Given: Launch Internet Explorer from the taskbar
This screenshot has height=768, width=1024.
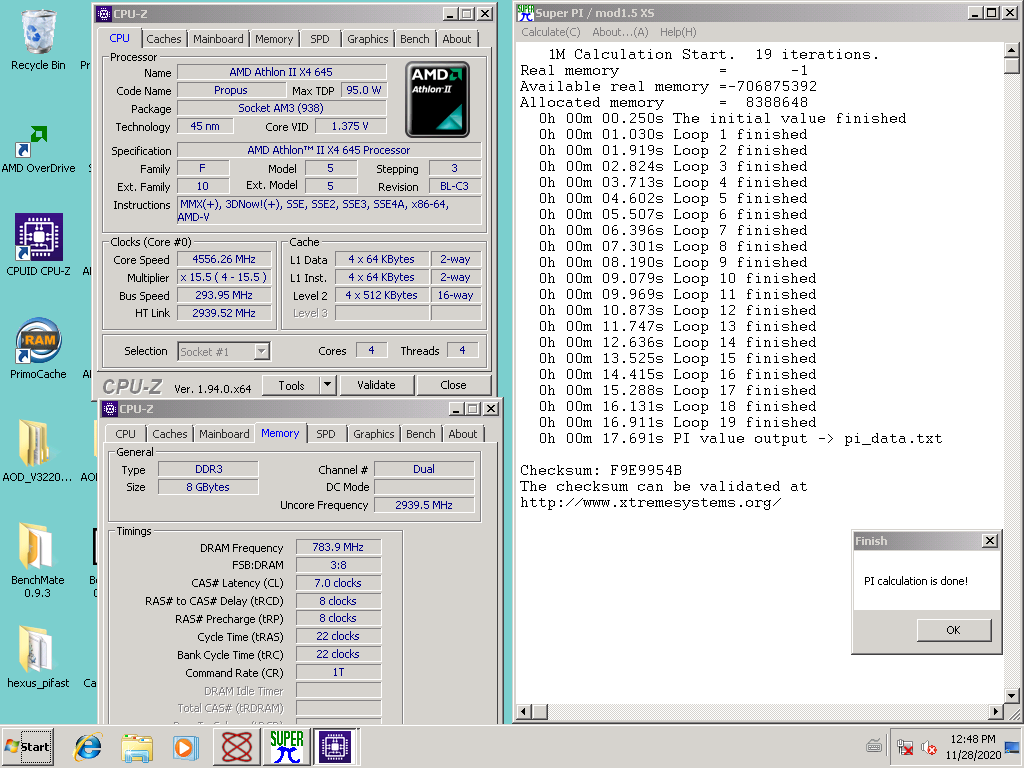Looking at the screenshot, I should point(88,747).
